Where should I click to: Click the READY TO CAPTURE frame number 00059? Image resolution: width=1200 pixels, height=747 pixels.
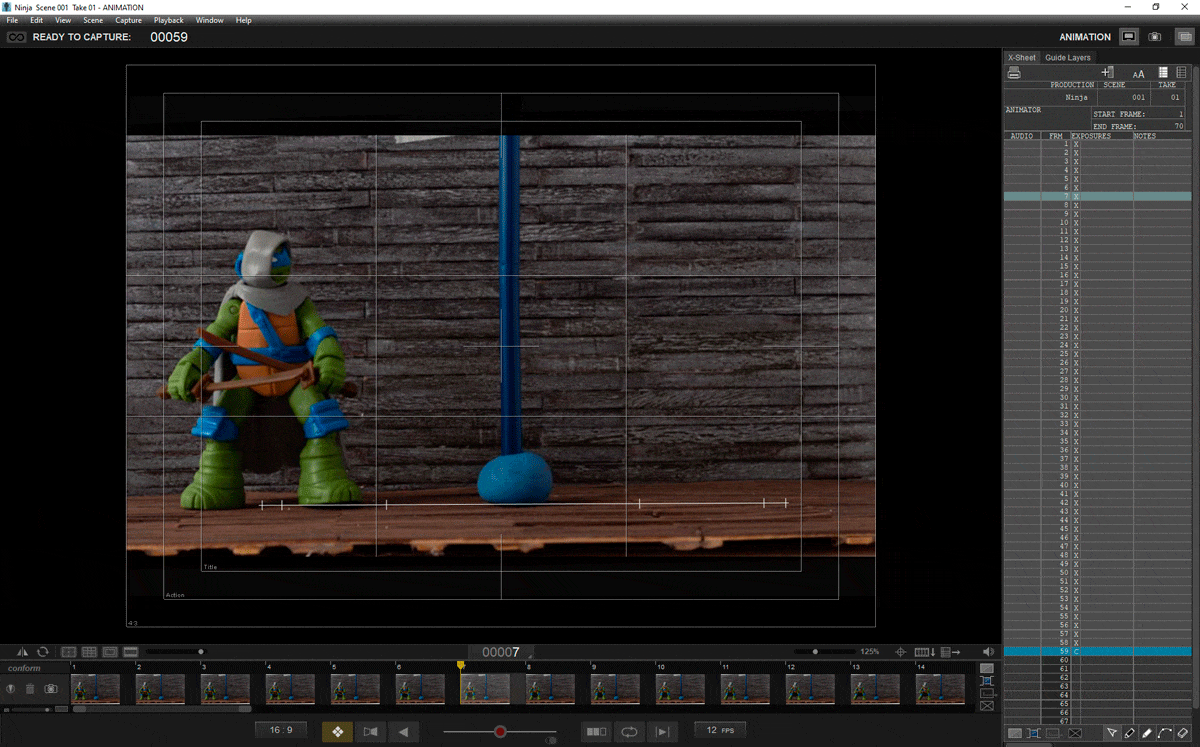coord(169,37)
